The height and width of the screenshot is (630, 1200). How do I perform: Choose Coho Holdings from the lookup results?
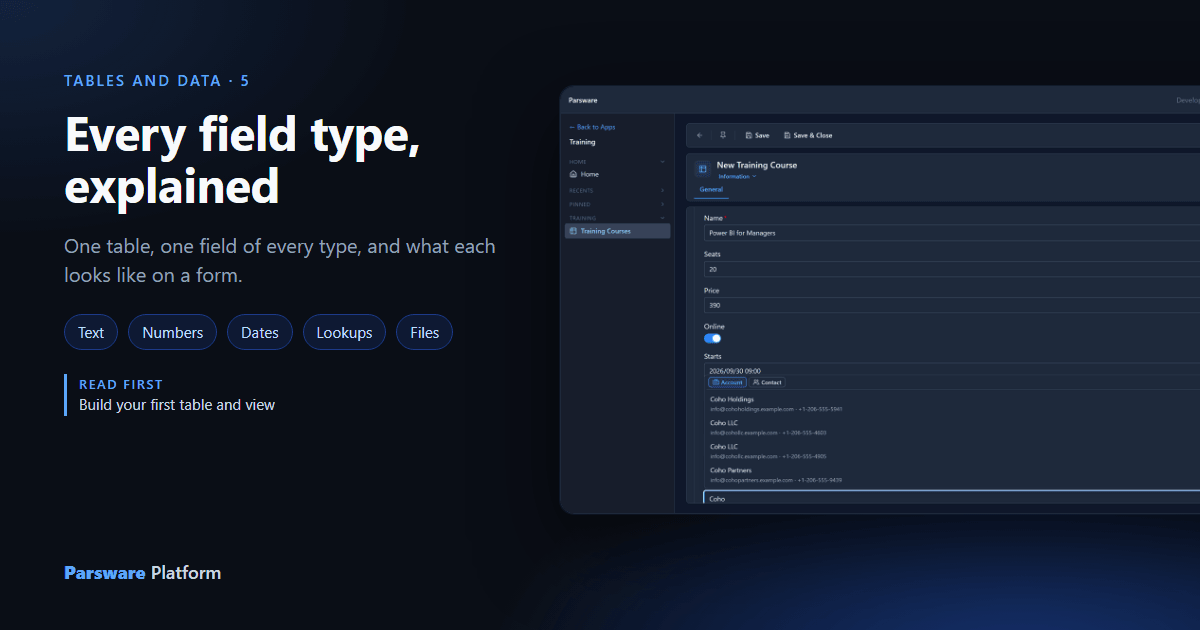(951, 404)
